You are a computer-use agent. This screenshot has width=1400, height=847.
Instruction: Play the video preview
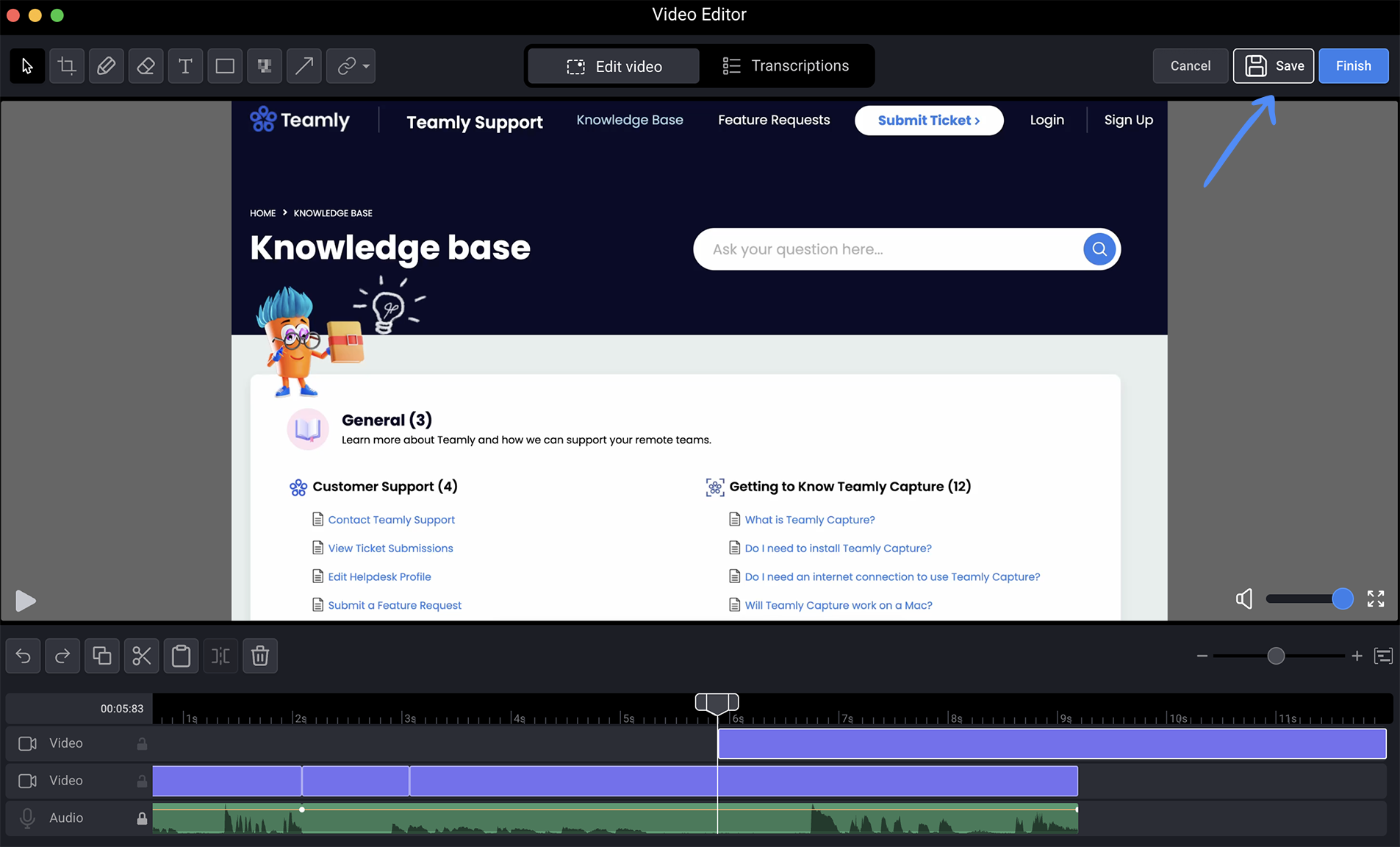(x=26, y=601)
